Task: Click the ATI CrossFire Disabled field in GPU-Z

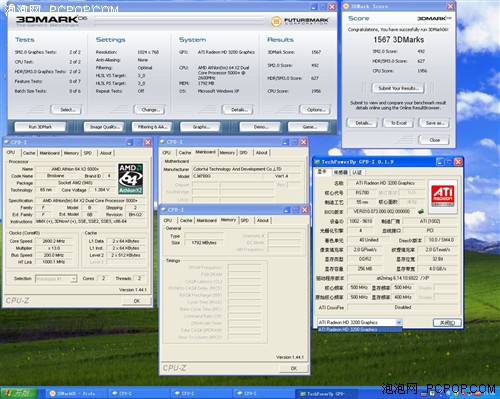Action: pyautogui.click(x=402, y=307)
